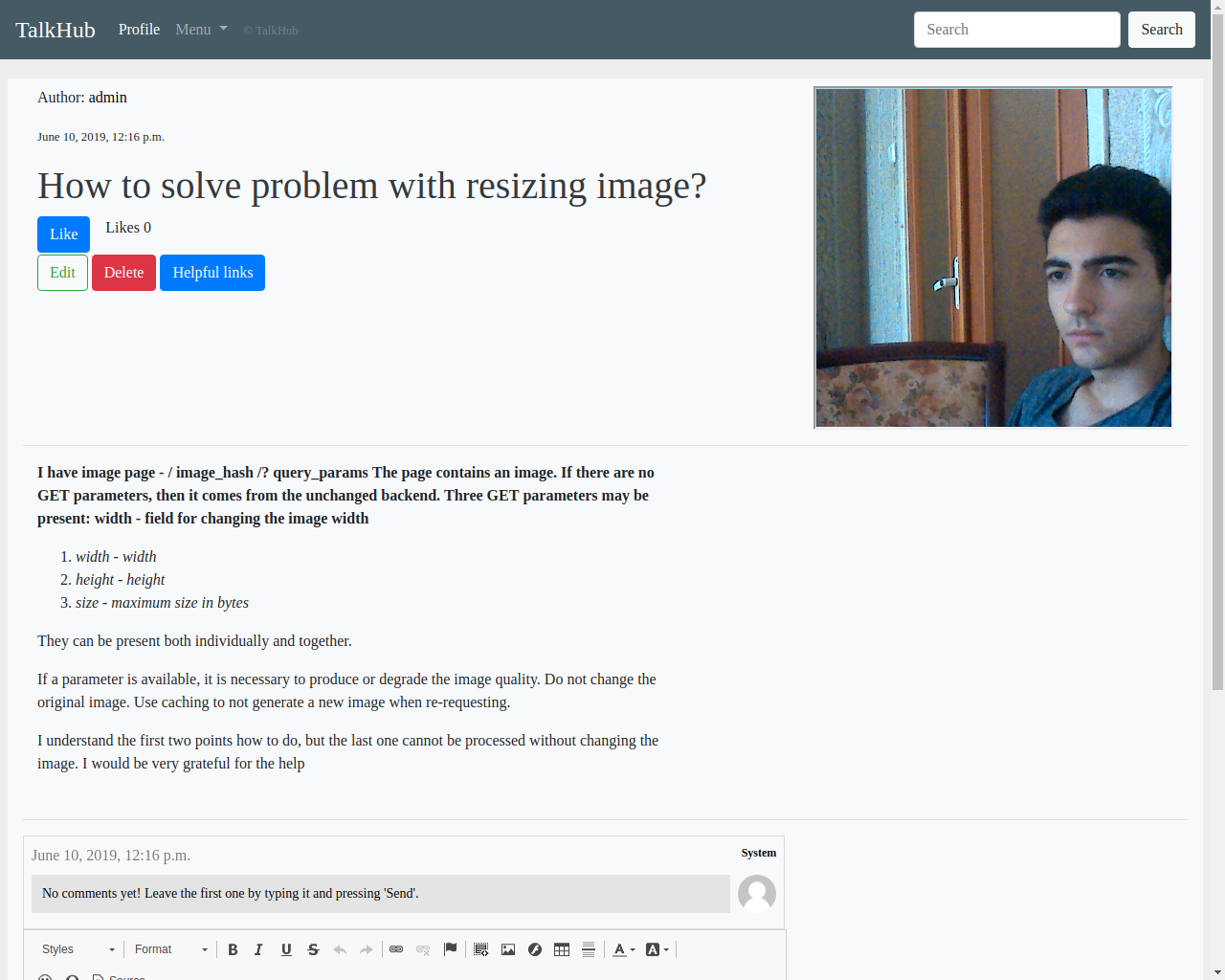1225x980 pixels.
Task: Click the post title heading
Action: (x=371, y=186)
